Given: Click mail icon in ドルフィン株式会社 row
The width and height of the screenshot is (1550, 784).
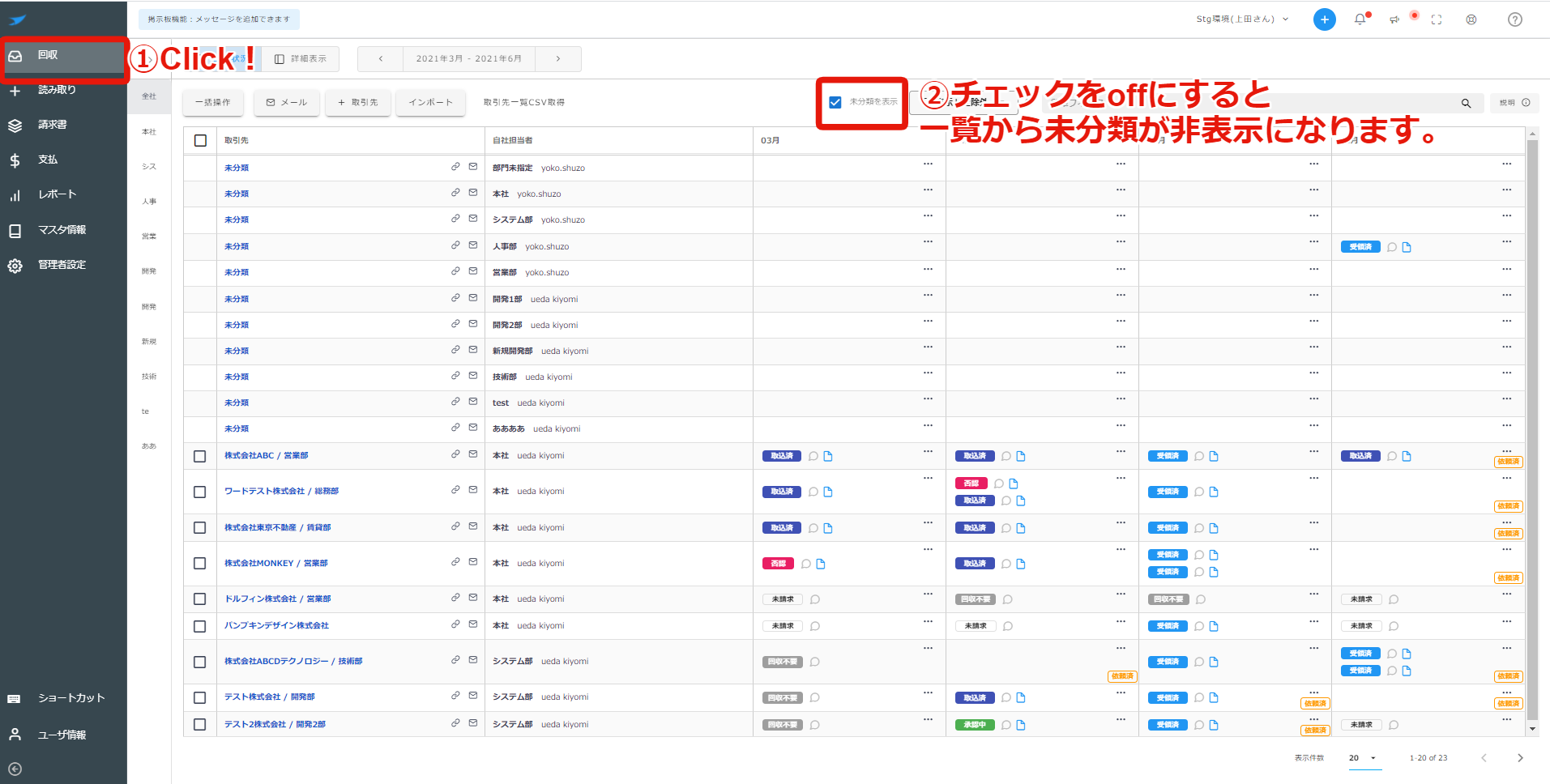Looking at the screenshot, I should click(473, 598).
